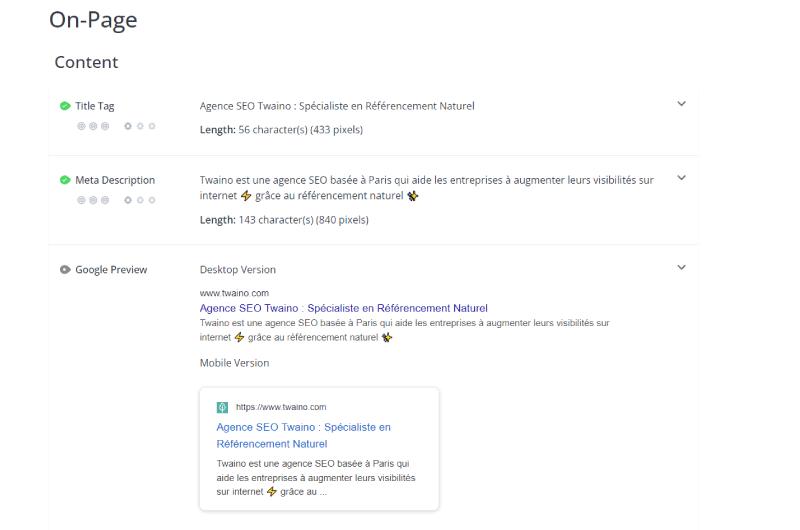Click the green check icon beside Meta Description
The height and width of the screenshot is (530, 800).
65,180
